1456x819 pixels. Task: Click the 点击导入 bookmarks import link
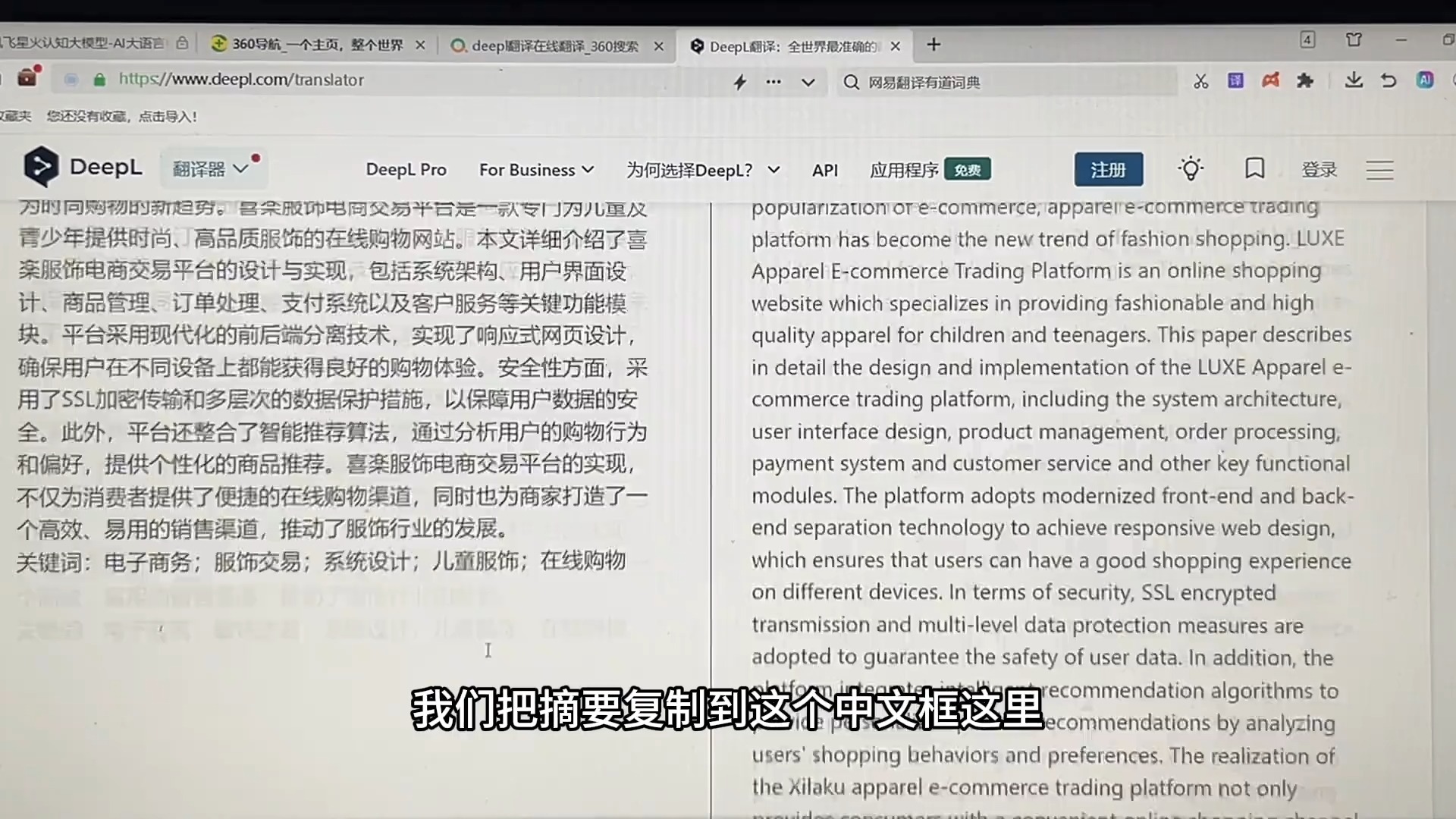[168, 117]
